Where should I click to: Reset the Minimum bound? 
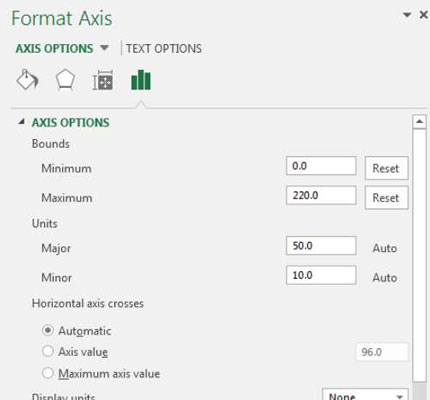386,168
